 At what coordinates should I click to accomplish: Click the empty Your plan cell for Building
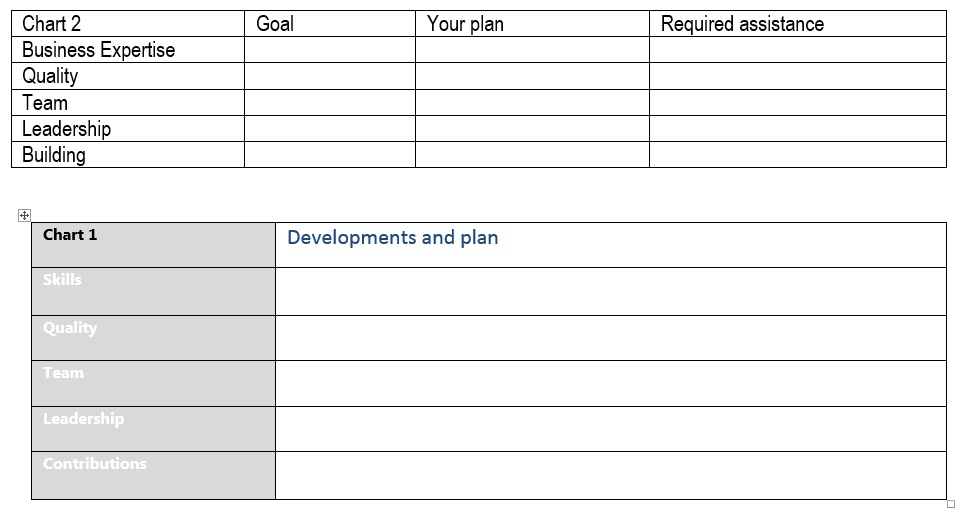click(531, 155)
